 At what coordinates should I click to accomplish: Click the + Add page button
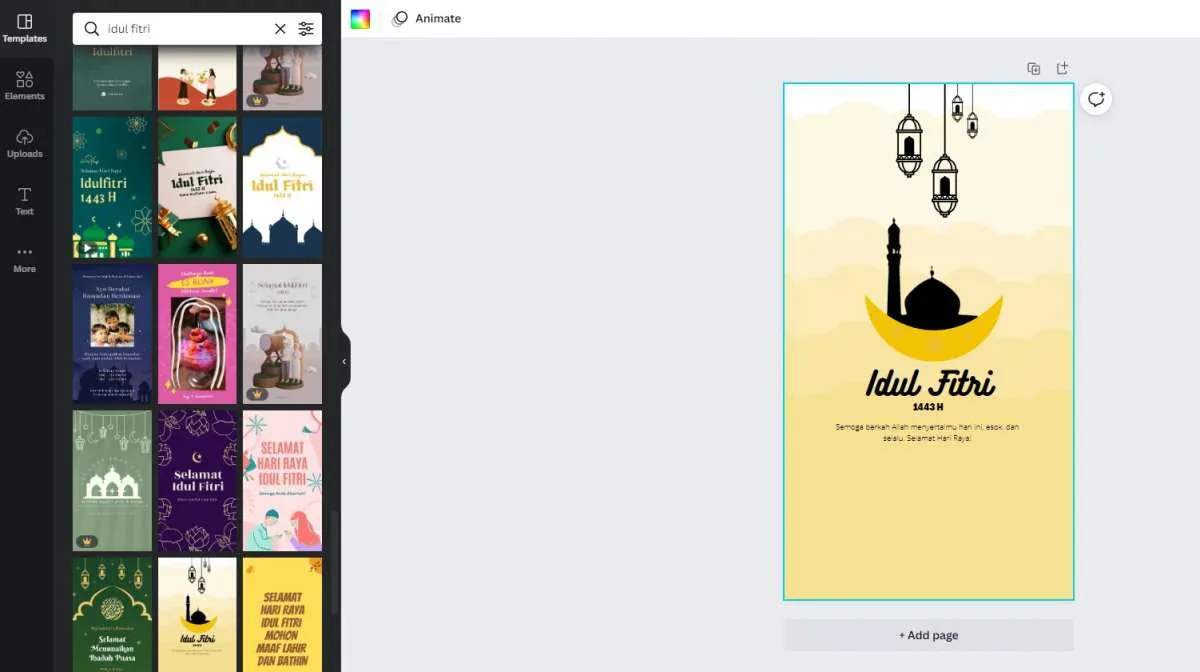coord(928,635)
